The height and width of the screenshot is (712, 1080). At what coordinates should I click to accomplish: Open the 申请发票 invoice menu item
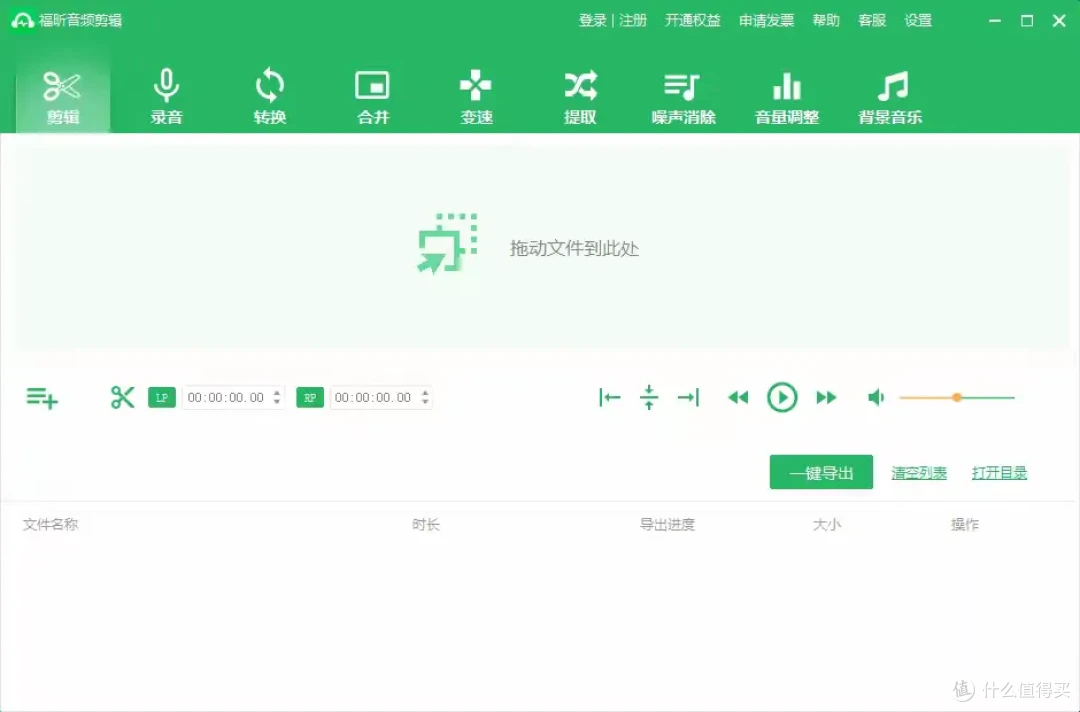[767, 21]
